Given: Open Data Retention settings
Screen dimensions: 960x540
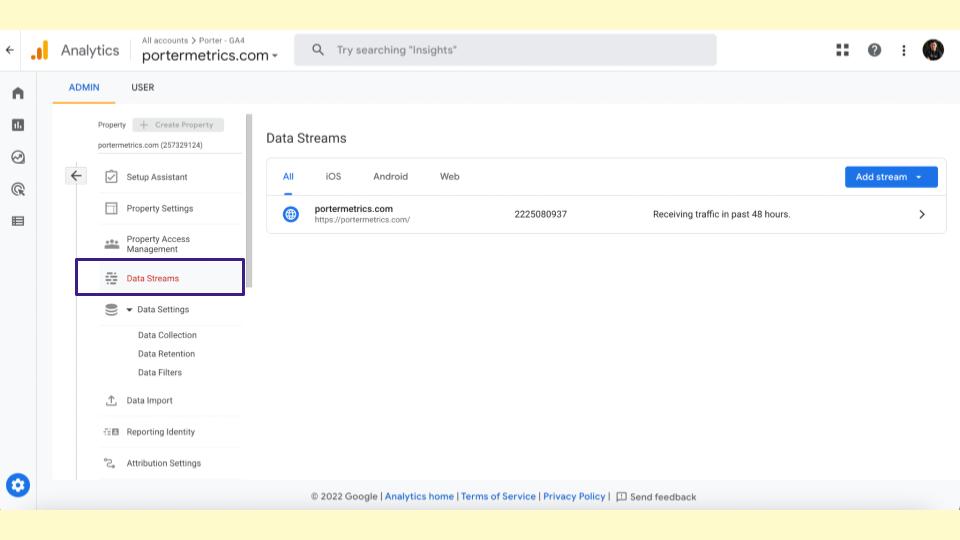Looking at the screenshot, I should (167, 354).
